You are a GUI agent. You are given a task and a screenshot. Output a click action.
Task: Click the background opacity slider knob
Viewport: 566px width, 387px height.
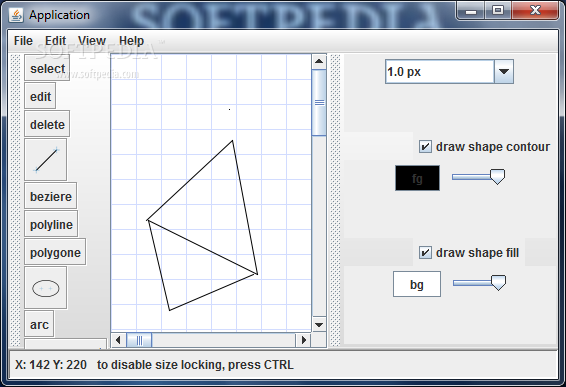point(498,282)
